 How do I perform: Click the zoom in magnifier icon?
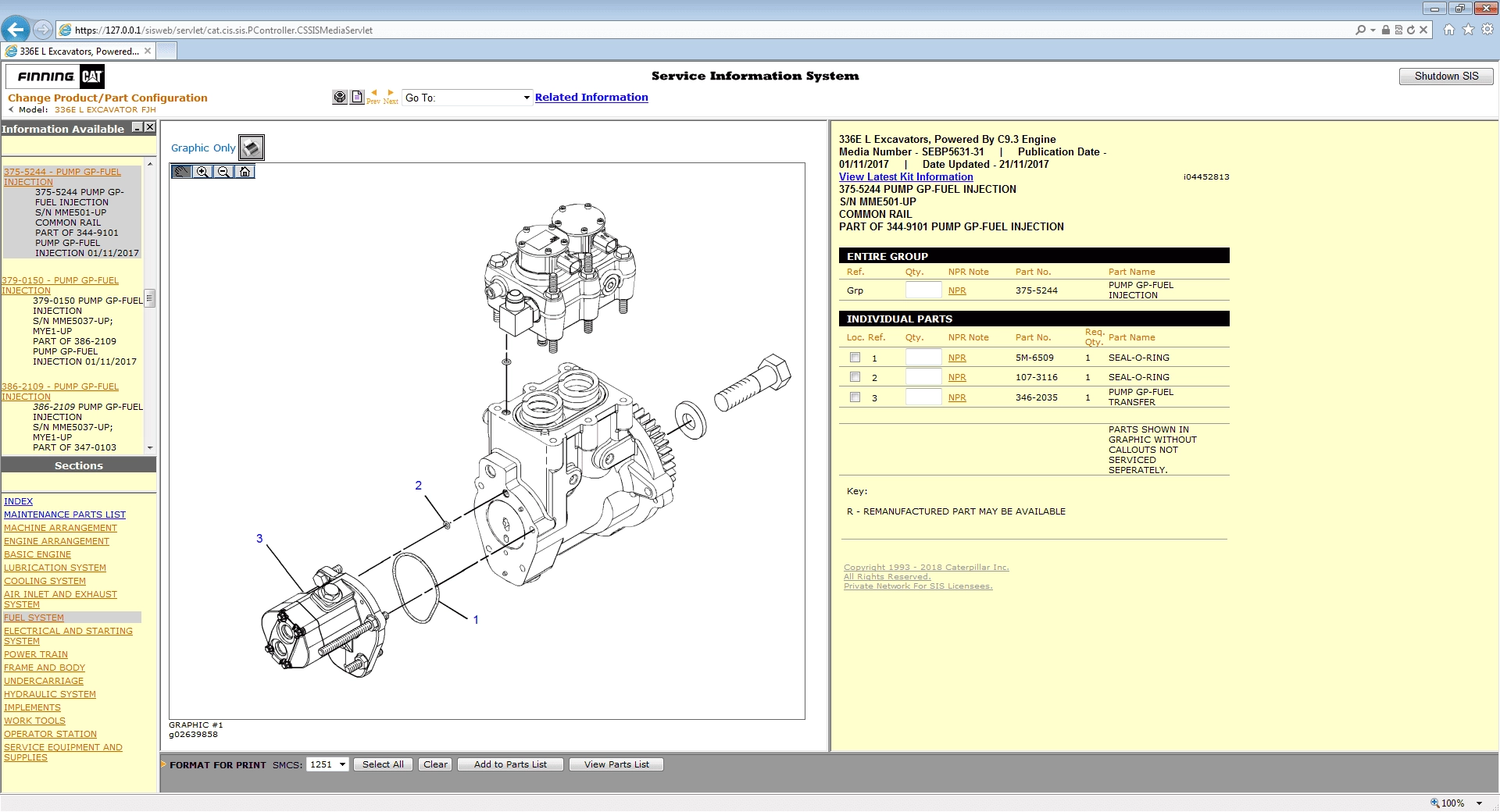pos(202,172)
